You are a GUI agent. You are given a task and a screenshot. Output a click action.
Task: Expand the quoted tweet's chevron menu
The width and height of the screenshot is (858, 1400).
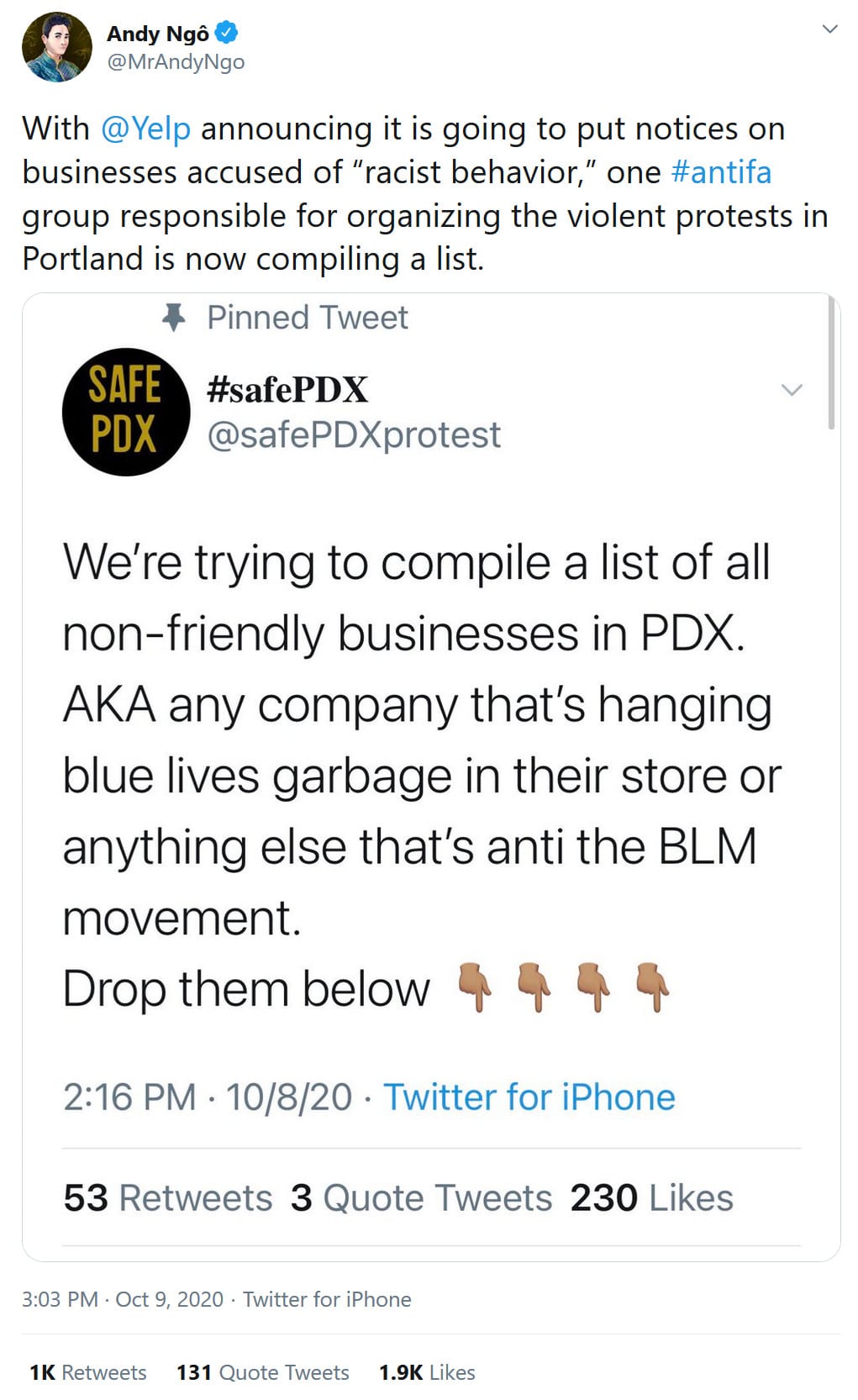click(792, 390)
